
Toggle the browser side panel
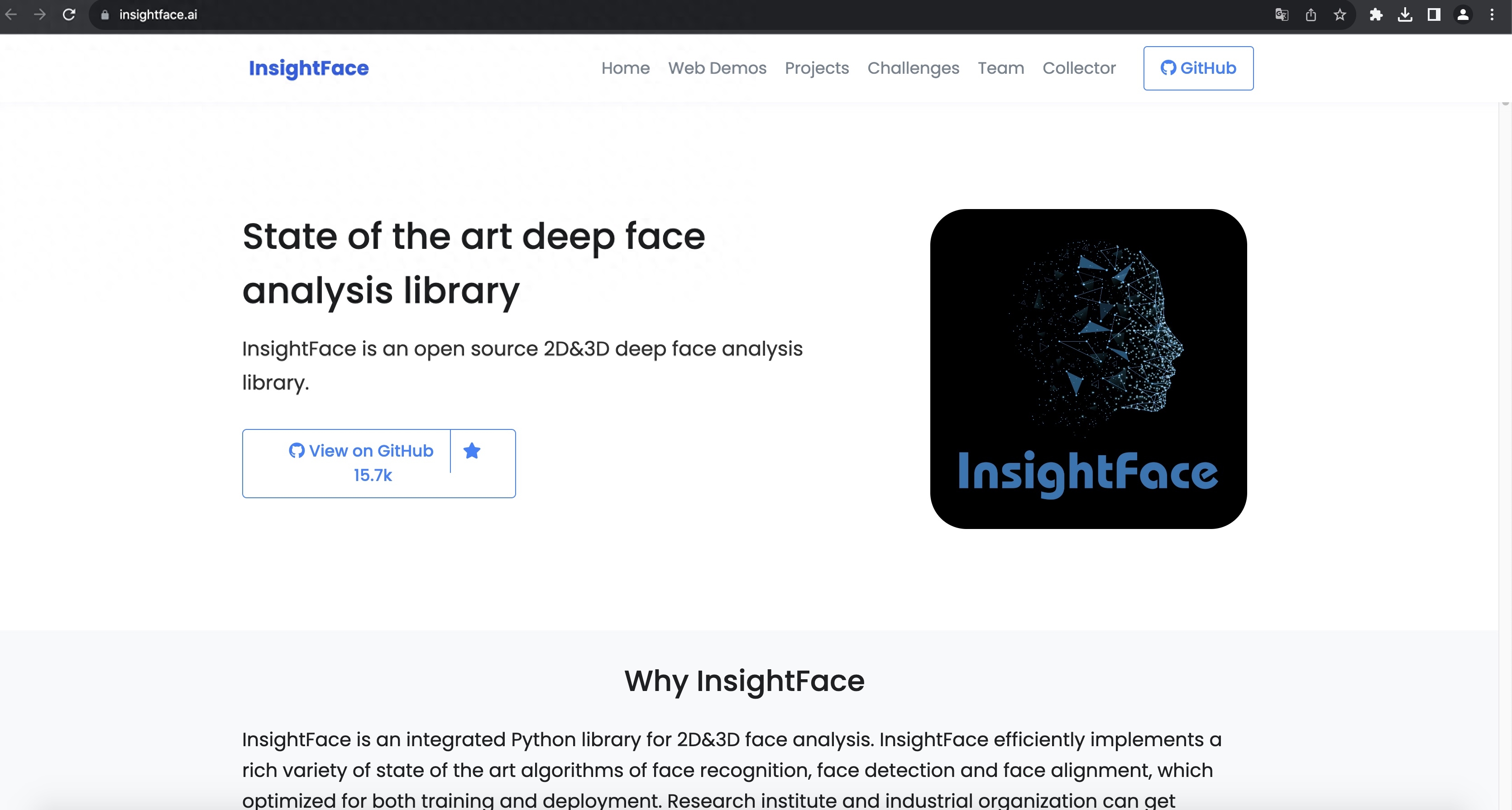pos(1434,14)
